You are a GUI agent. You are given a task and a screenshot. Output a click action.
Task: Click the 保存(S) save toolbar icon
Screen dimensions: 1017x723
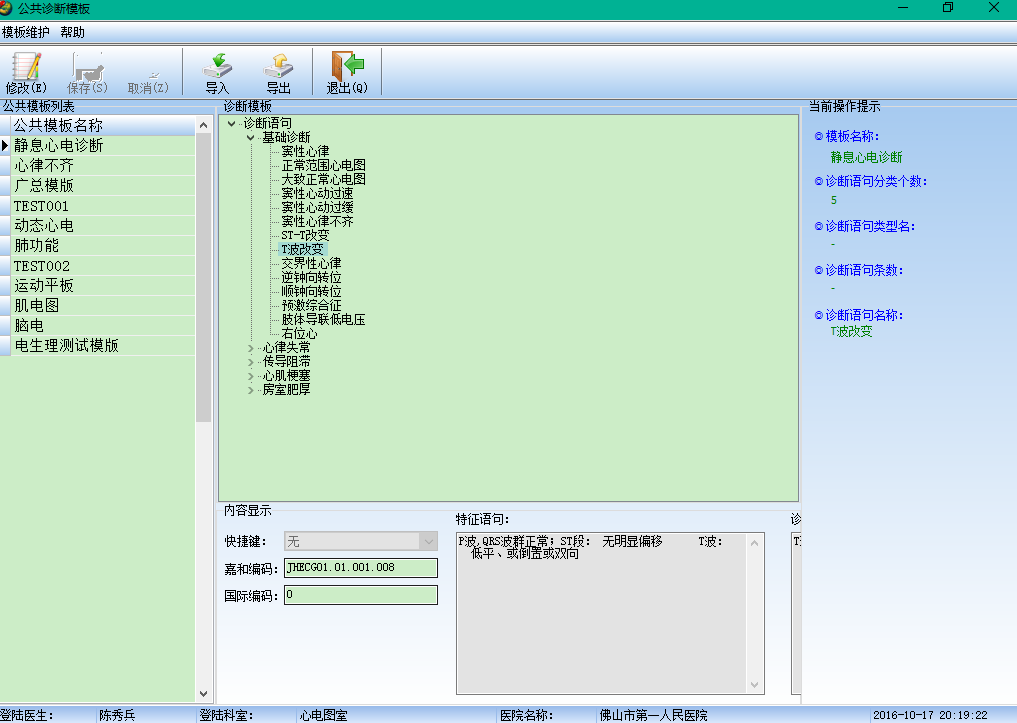coord(87,67)
